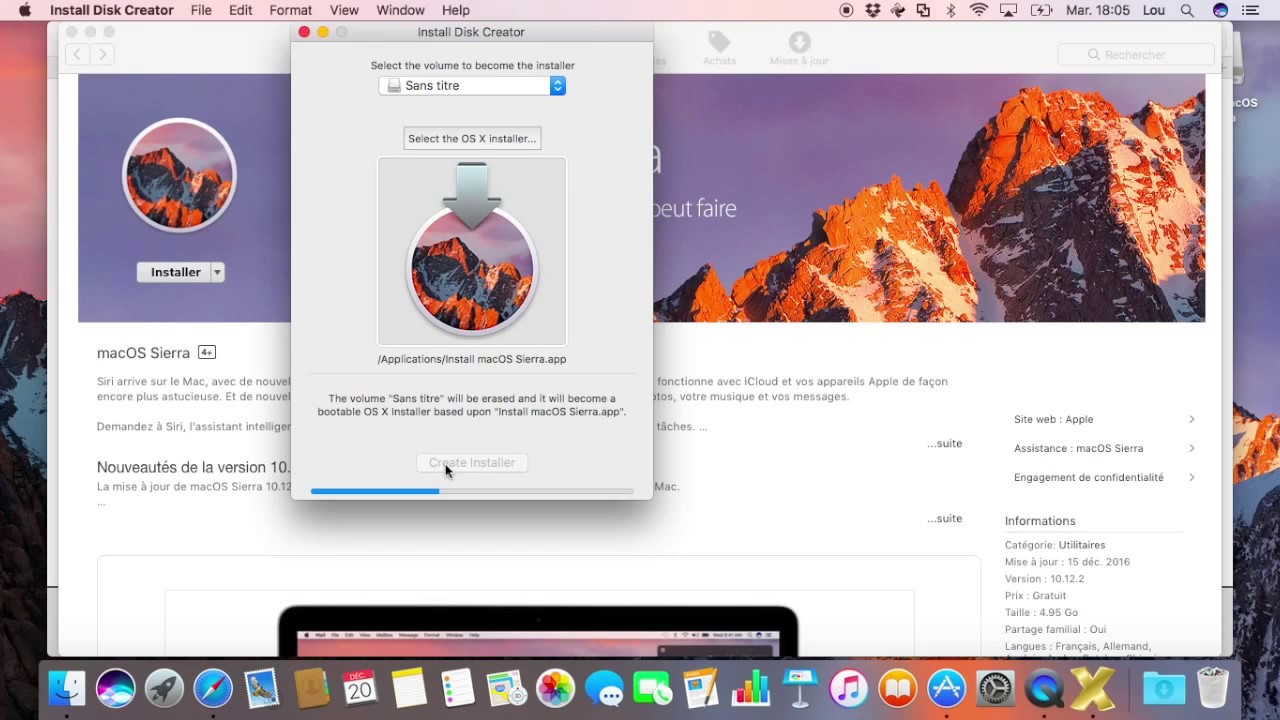Click the "Taille : 4.95 Go" text

coord(1041,612)
